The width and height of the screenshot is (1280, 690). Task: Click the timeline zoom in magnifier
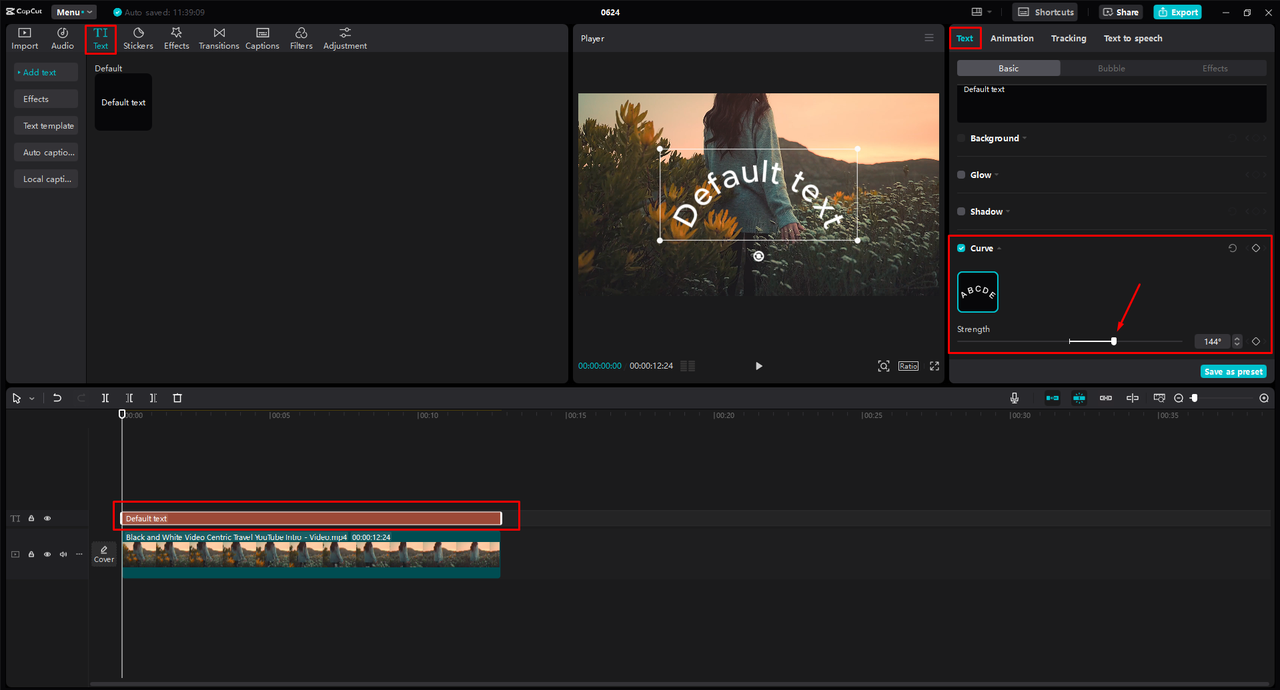coord(1264,398)
